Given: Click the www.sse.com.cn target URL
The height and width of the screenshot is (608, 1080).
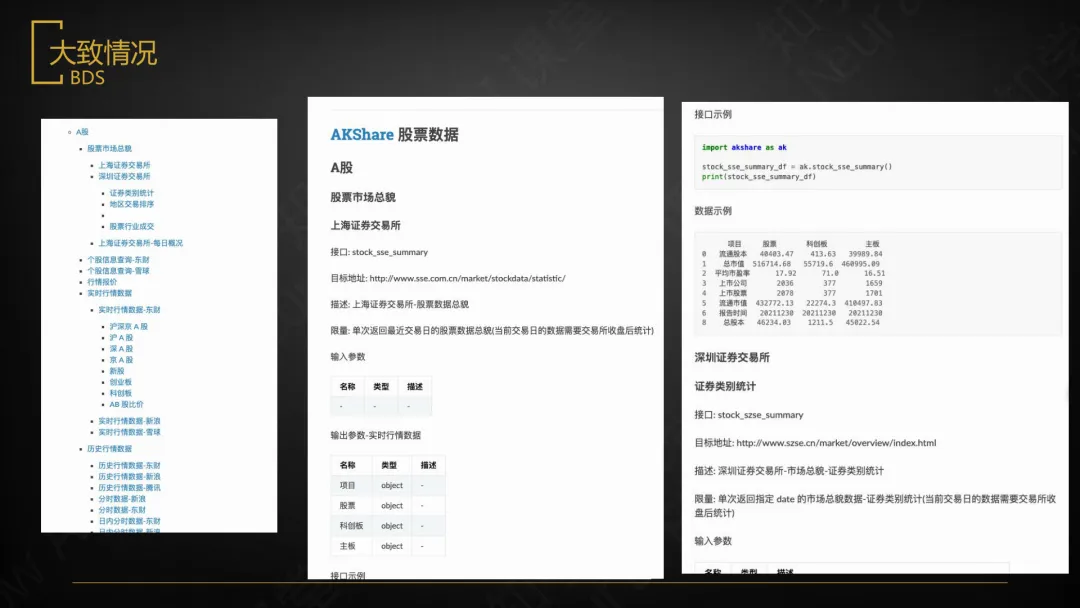Looking at the screenshot, I should click(467, 278).
